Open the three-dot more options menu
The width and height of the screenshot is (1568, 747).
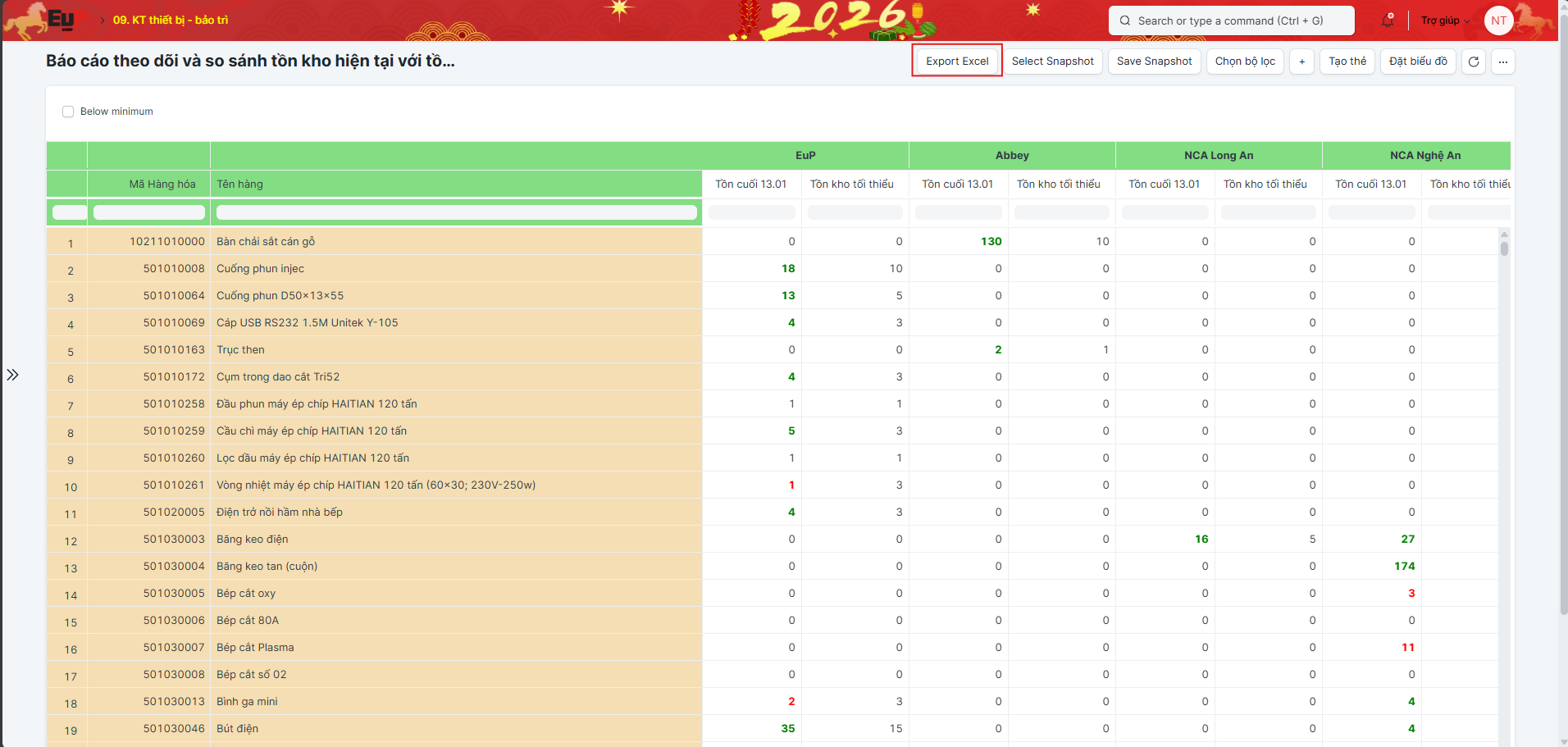[1503, 61]
